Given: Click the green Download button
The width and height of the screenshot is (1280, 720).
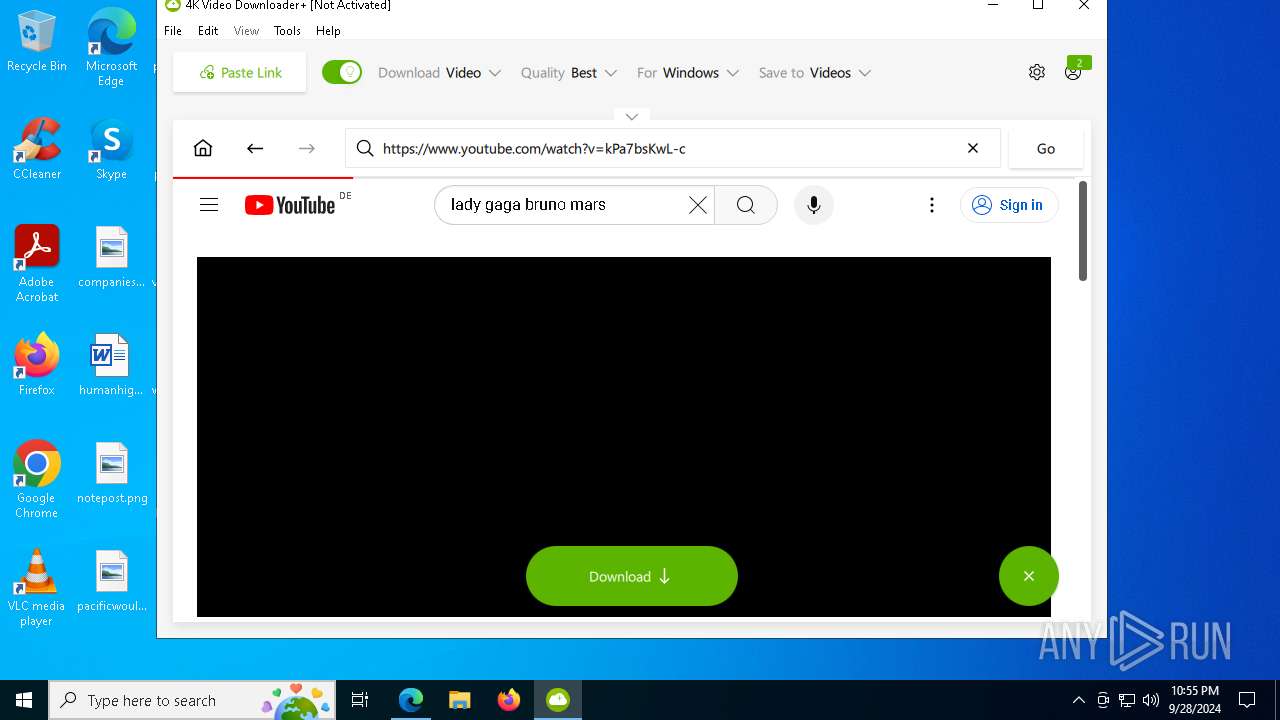Looking at the screenshot, I should tap(631, 576).
